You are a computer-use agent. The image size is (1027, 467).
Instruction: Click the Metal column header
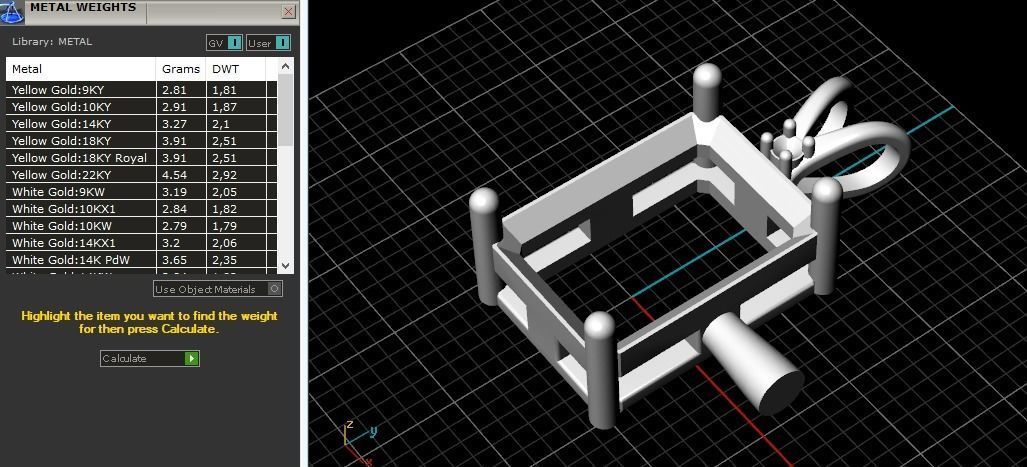(x=81, y=69)
